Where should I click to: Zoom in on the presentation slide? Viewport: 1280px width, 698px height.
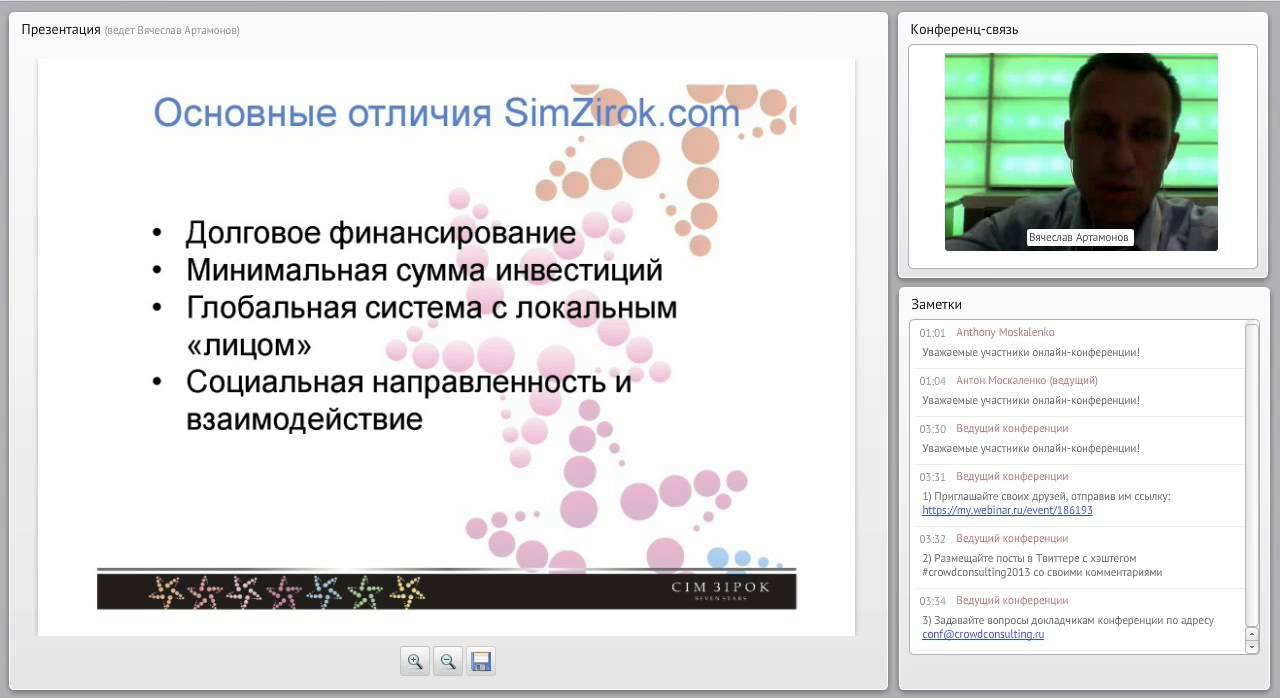click(x=415, y=661)
